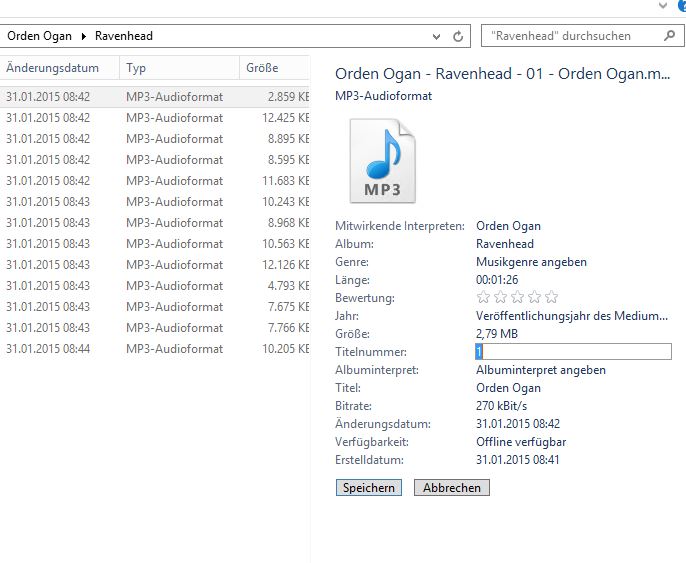
Task: Click the MP3 file preview icon
Action: click(382, 161)
